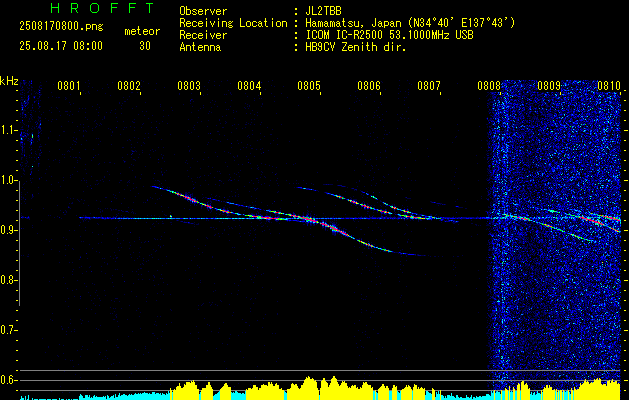
Task: Click the 0809 time marker
Action: 549,85
